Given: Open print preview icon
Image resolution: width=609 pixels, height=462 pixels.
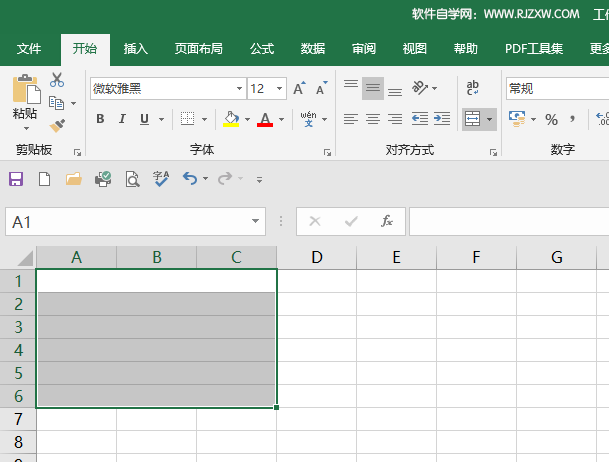Looking at the screenshot, I should pos(132,179).
